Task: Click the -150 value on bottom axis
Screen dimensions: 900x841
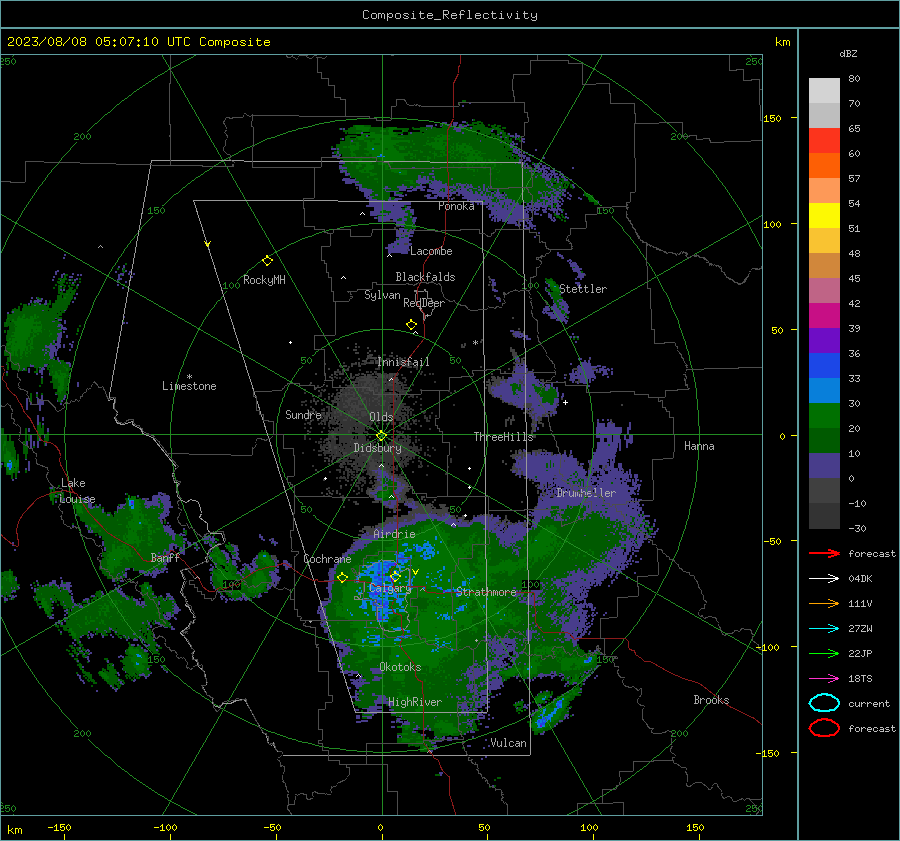Action: coord(59,827)
